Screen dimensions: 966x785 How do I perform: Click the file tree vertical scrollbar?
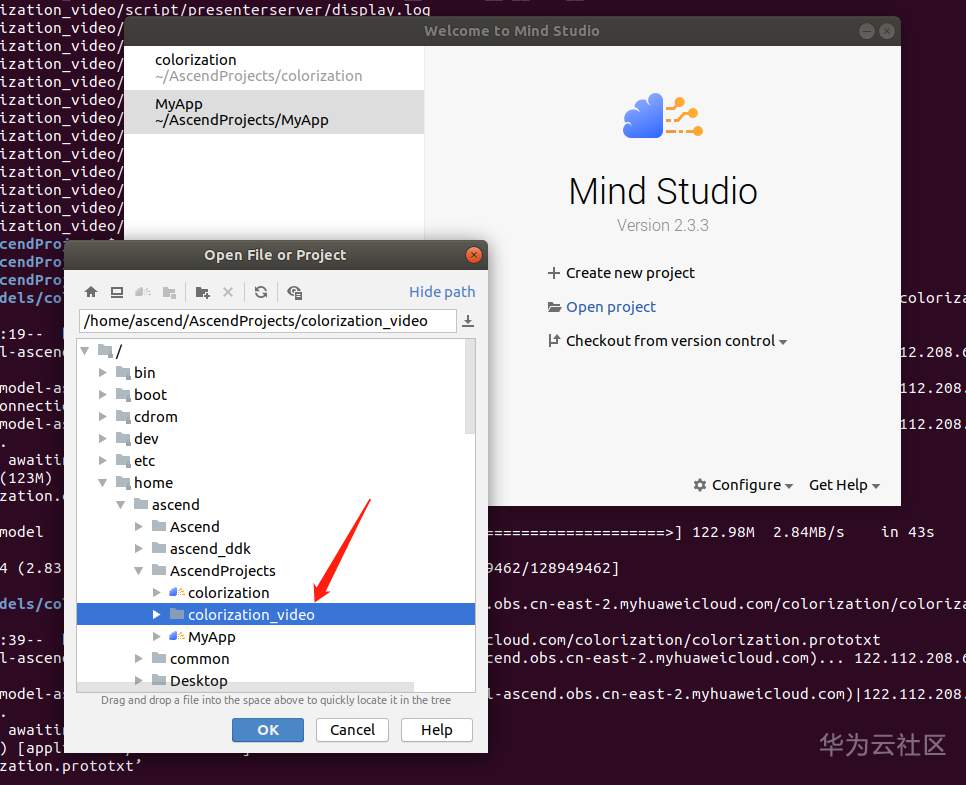(x=470, y=388)
